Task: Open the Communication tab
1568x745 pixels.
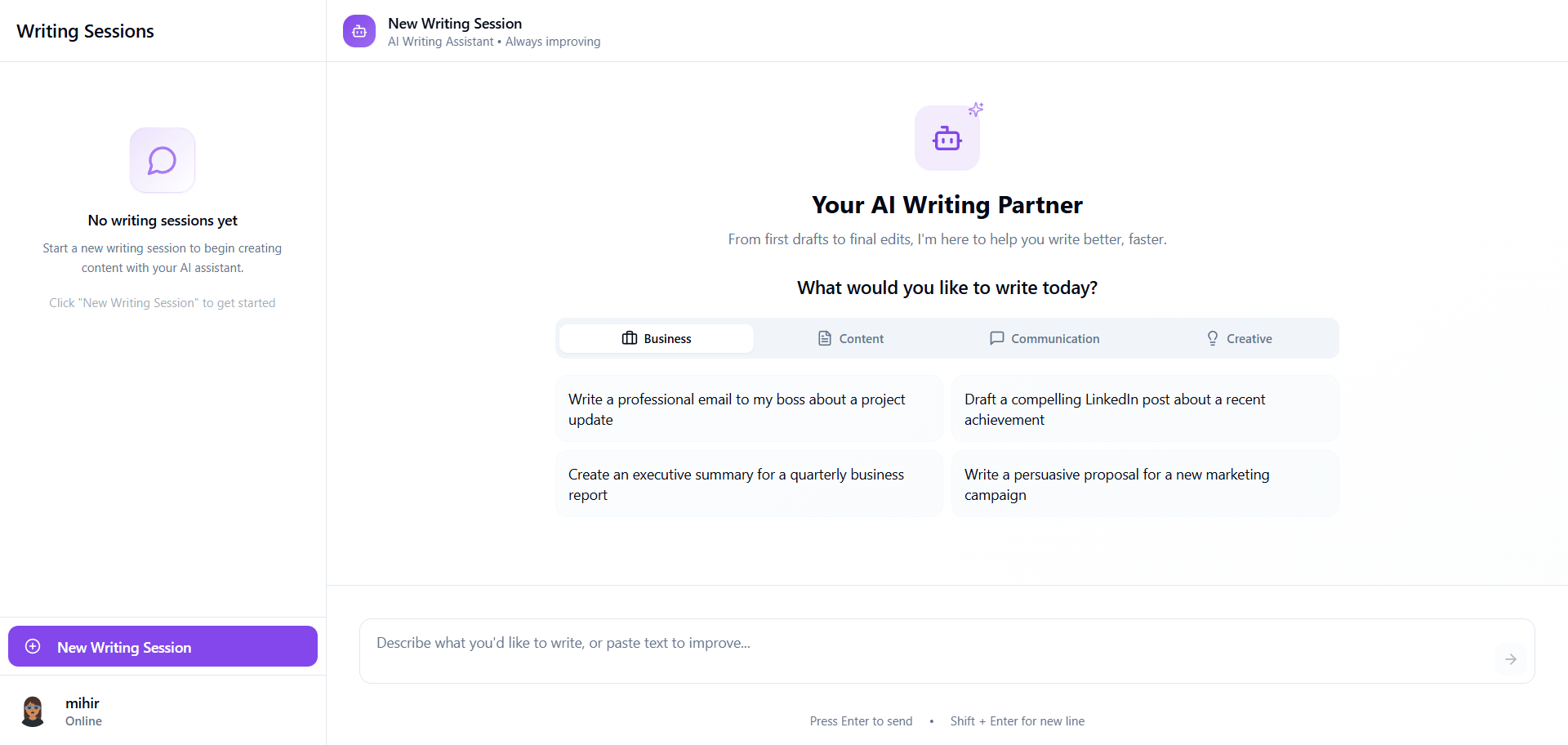Action: [1044, 338]
